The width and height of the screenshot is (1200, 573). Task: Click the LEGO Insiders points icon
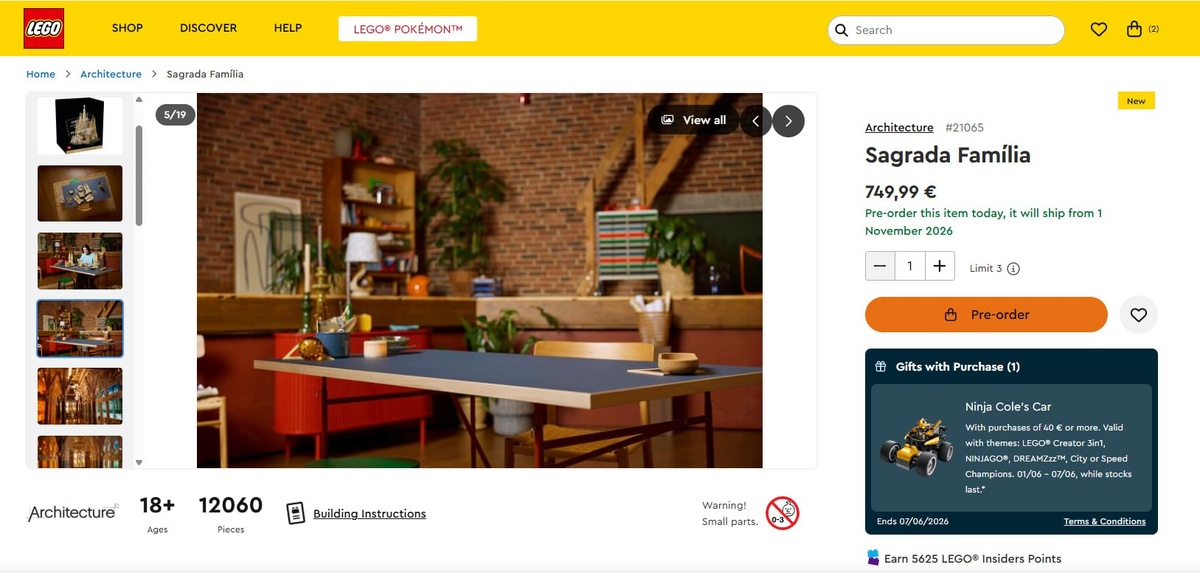(873, 558)
